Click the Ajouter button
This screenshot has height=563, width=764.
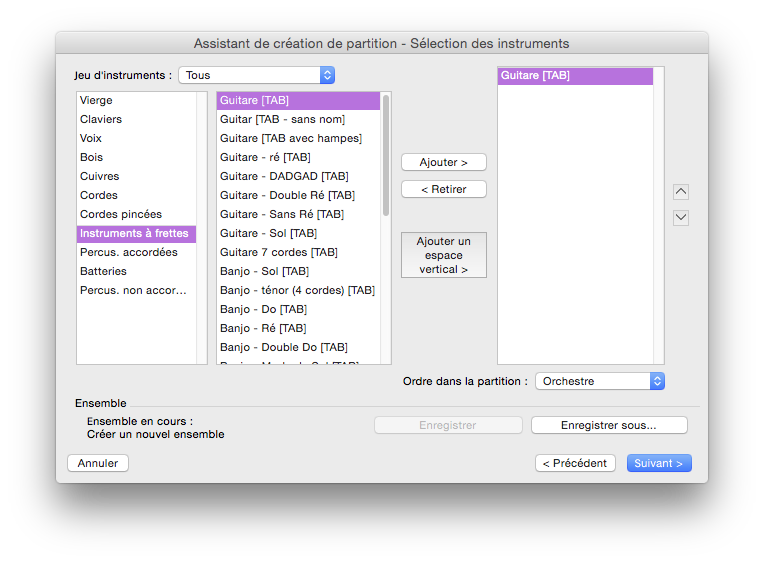(443, 162)
